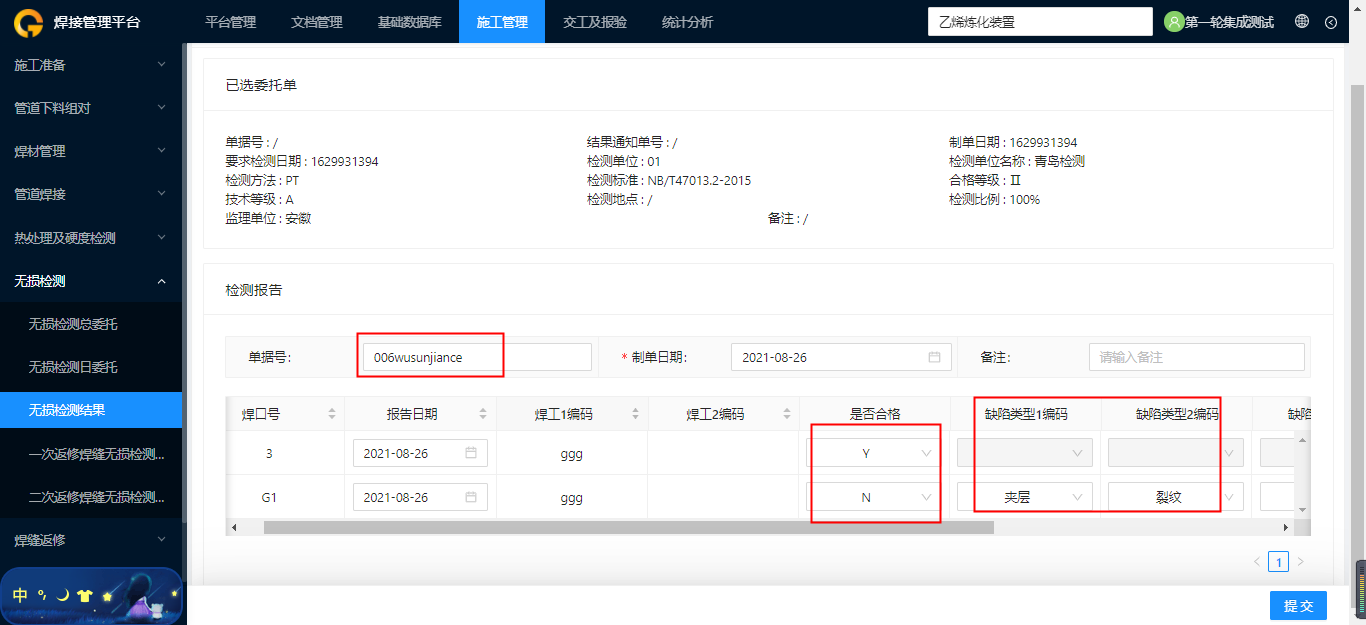Click the 焊接管理平台 logo icon
Image resolution: width=1366 pixels, height=625 pixels.
pos(27,22)
